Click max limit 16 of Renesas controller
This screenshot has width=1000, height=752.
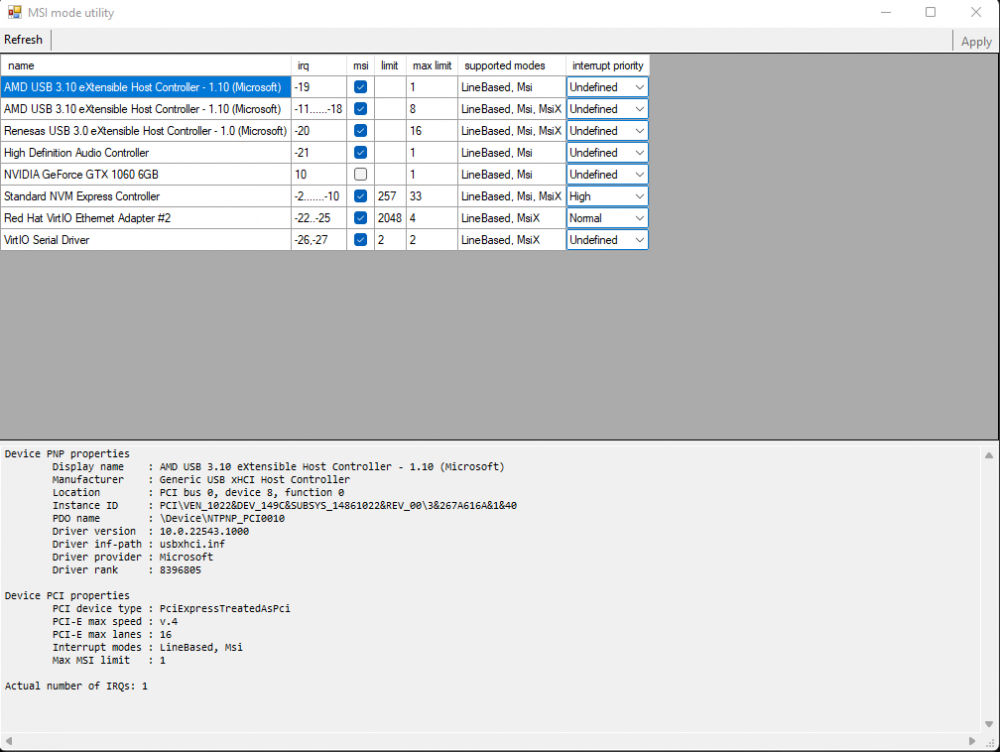pyautogui.click(x=432, y=131)
